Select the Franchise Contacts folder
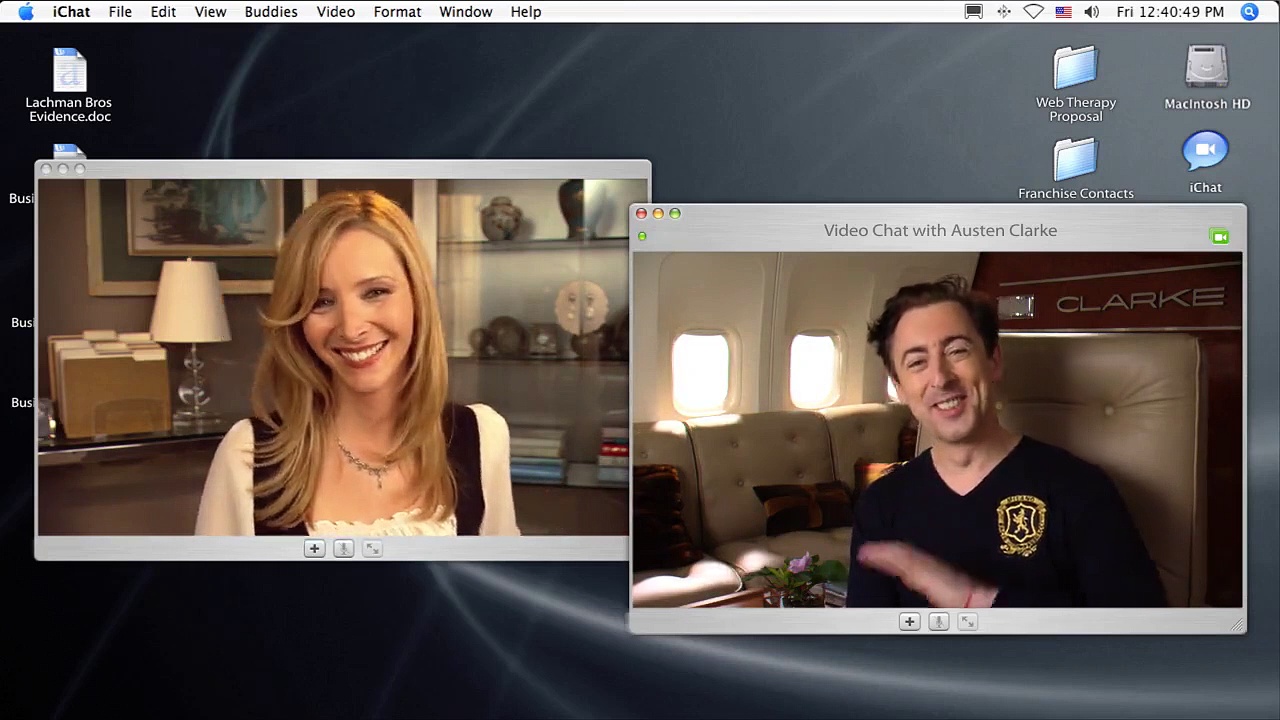The image size is (1280, 720). pyautogui.click(x=1075, y=161)
